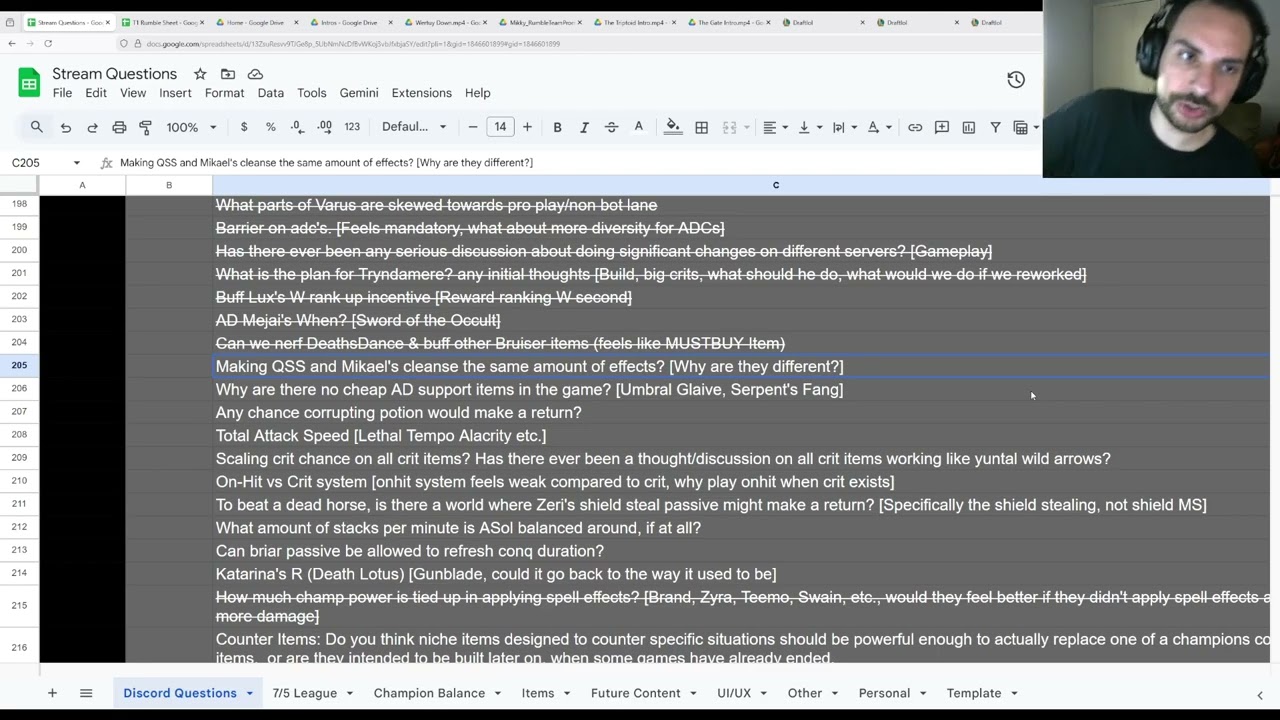This screenshot has height=720, width=1280.
Task: Increase decimal places
Action: pos(324,127)
